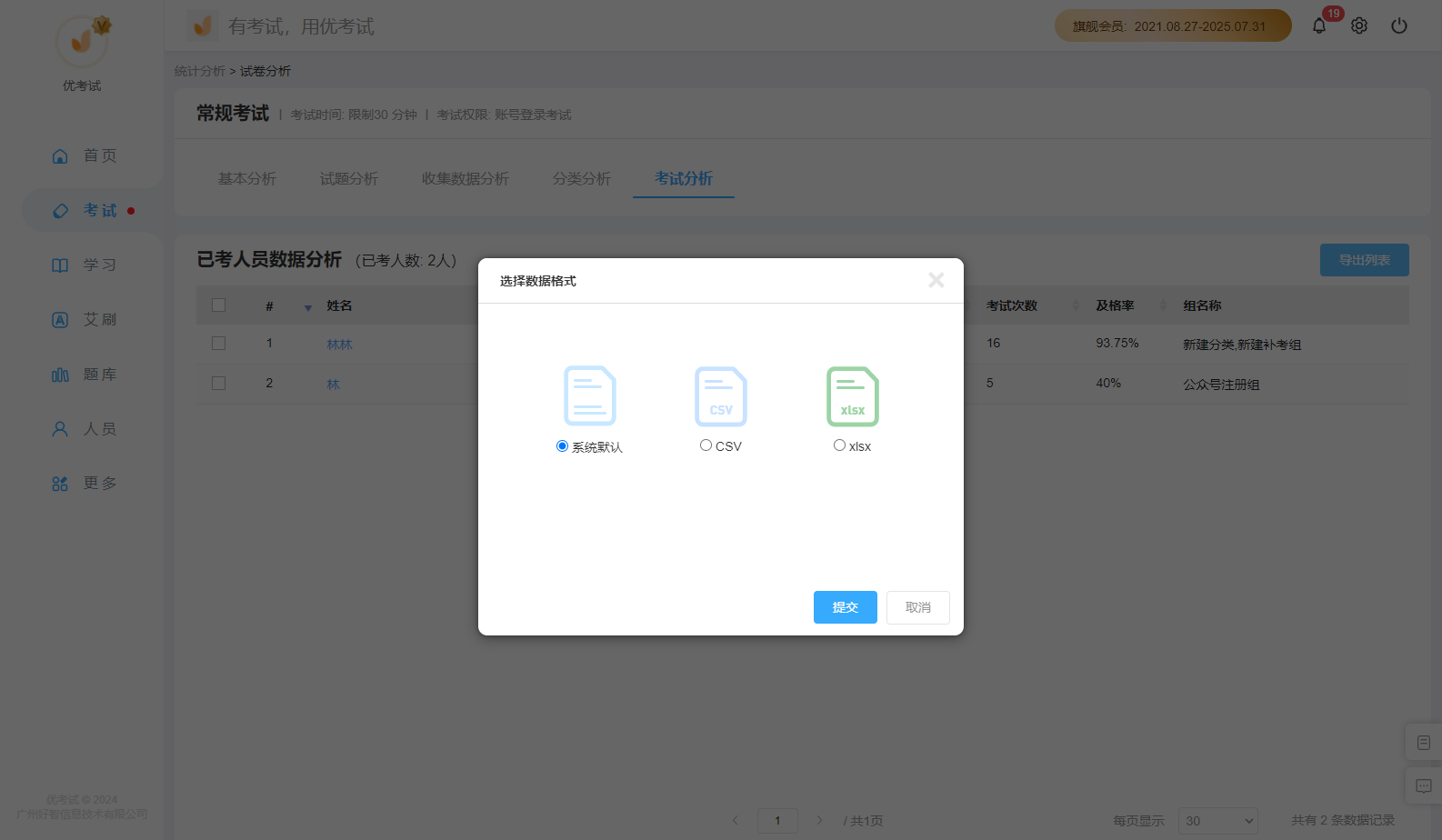This screenshot has height=840, width=1442.
Task: Click the header brand logo icon
Action: (203, 25)
